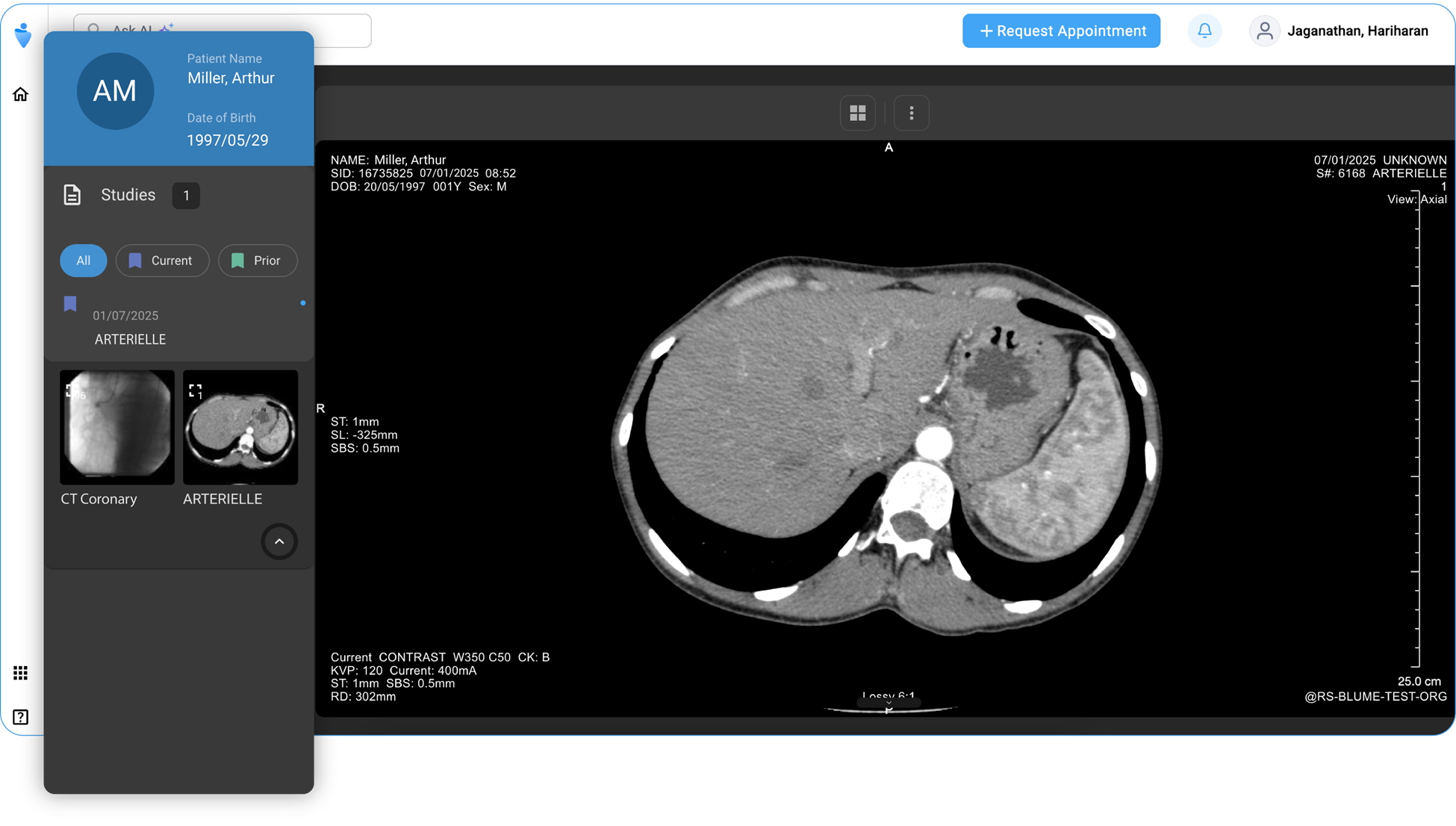Open the CT Coronary series thumbnail
This screenshot has height=826, width=1456.
(x=117, y=427)
